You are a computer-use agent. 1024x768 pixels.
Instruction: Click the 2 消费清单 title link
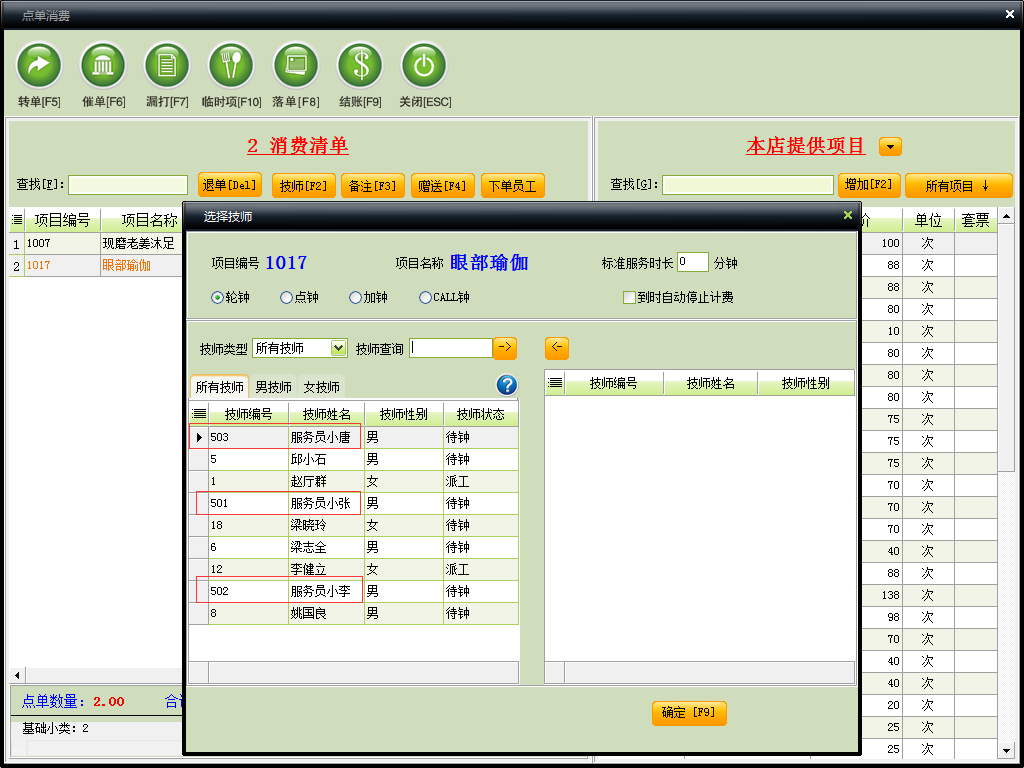point(298,145)
